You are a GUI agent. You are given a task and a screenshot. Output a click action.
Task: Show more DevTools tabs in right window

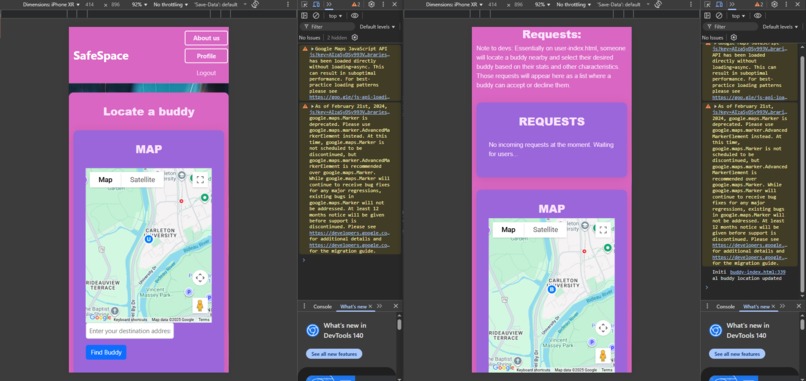[x=732, y=4]
